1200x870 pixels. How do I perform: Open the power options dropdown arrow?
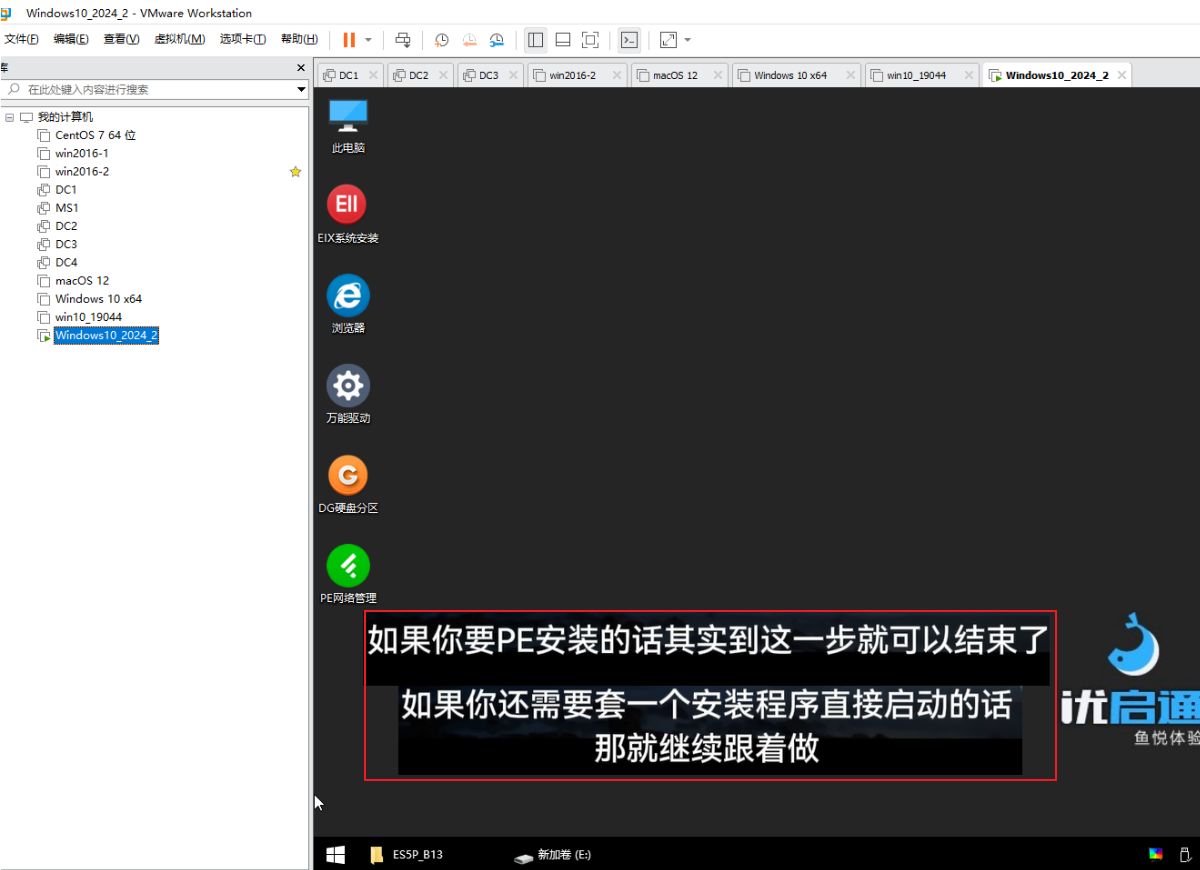tap(368, 40)
